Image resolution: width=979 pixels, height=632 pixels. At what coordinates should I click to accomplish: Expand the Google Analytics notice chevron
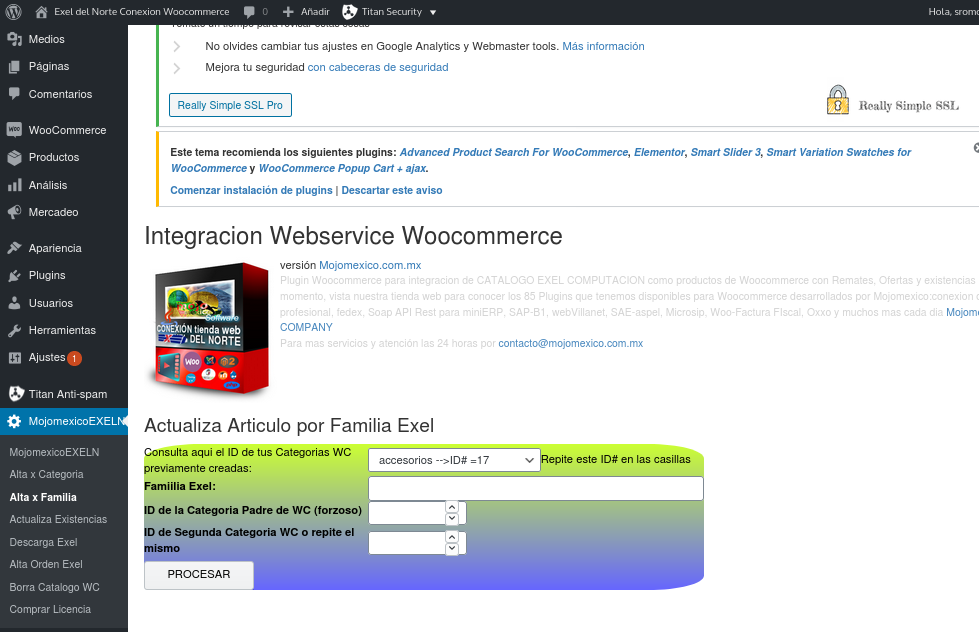coord(177,46)
